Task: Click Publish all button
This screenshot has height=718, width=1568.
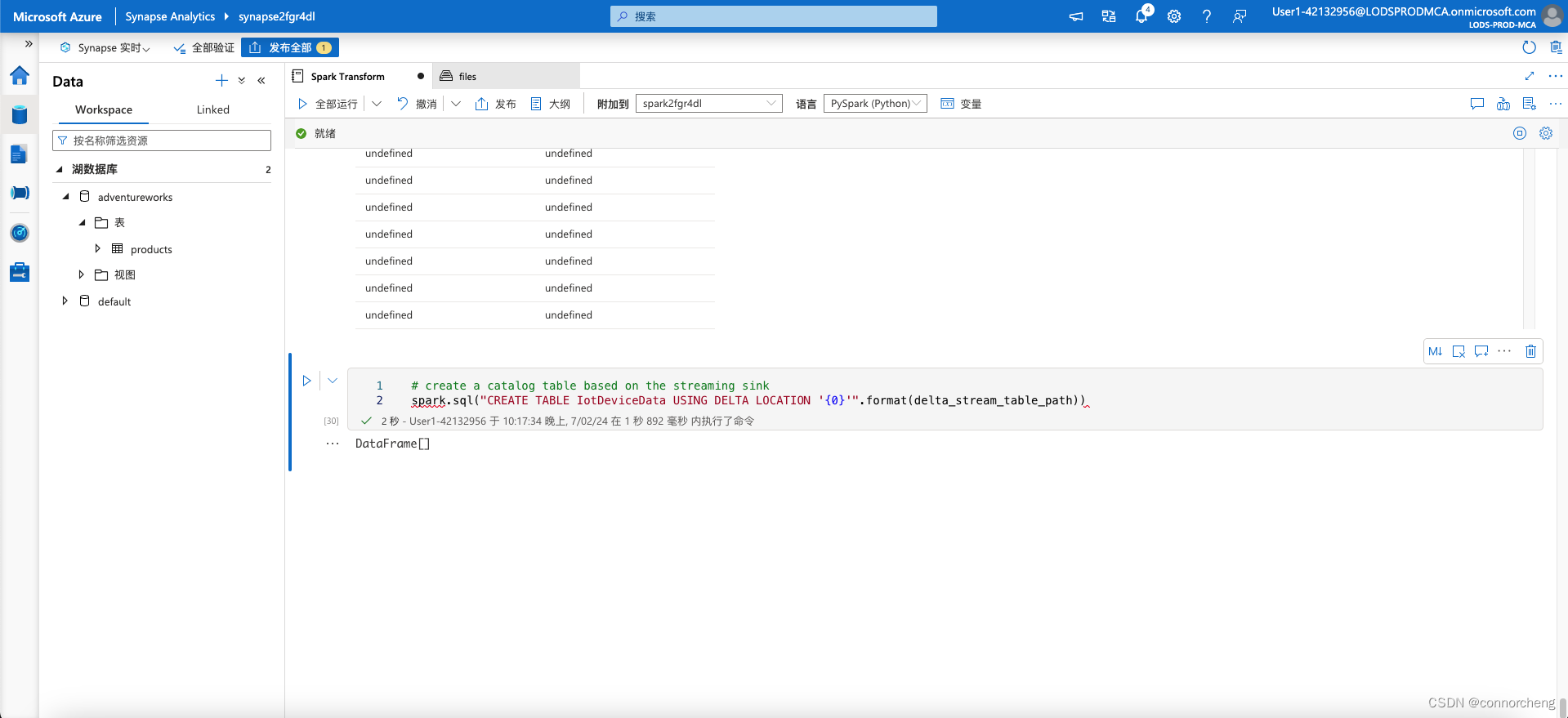Action: pyautogui.click(x=290, y=47)
